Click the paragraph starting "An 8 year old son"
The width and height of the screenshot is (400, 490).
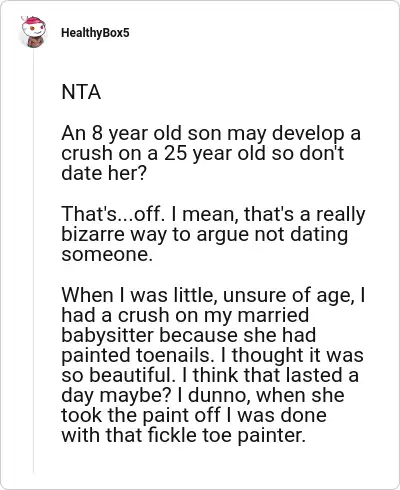(211, 153)
